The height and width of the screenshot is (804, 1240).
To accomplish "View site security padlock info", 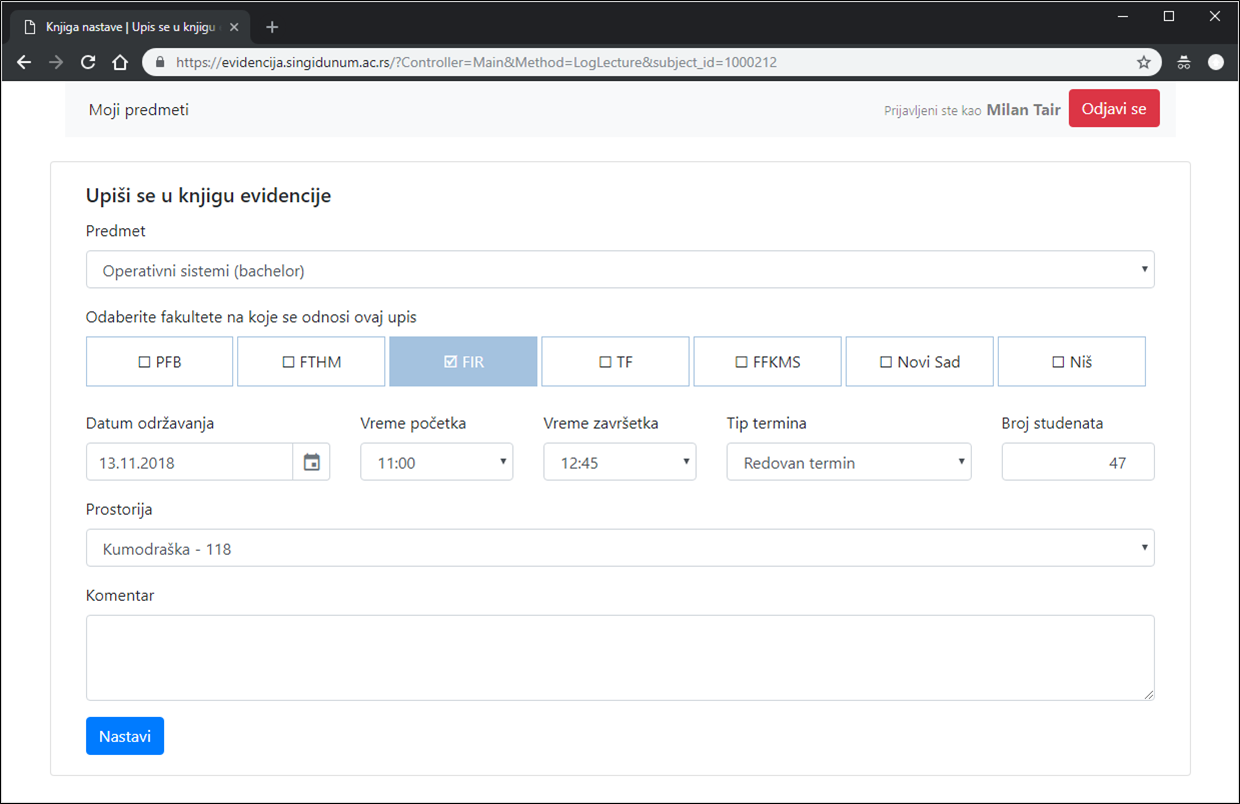I will (x=160, y=62).
